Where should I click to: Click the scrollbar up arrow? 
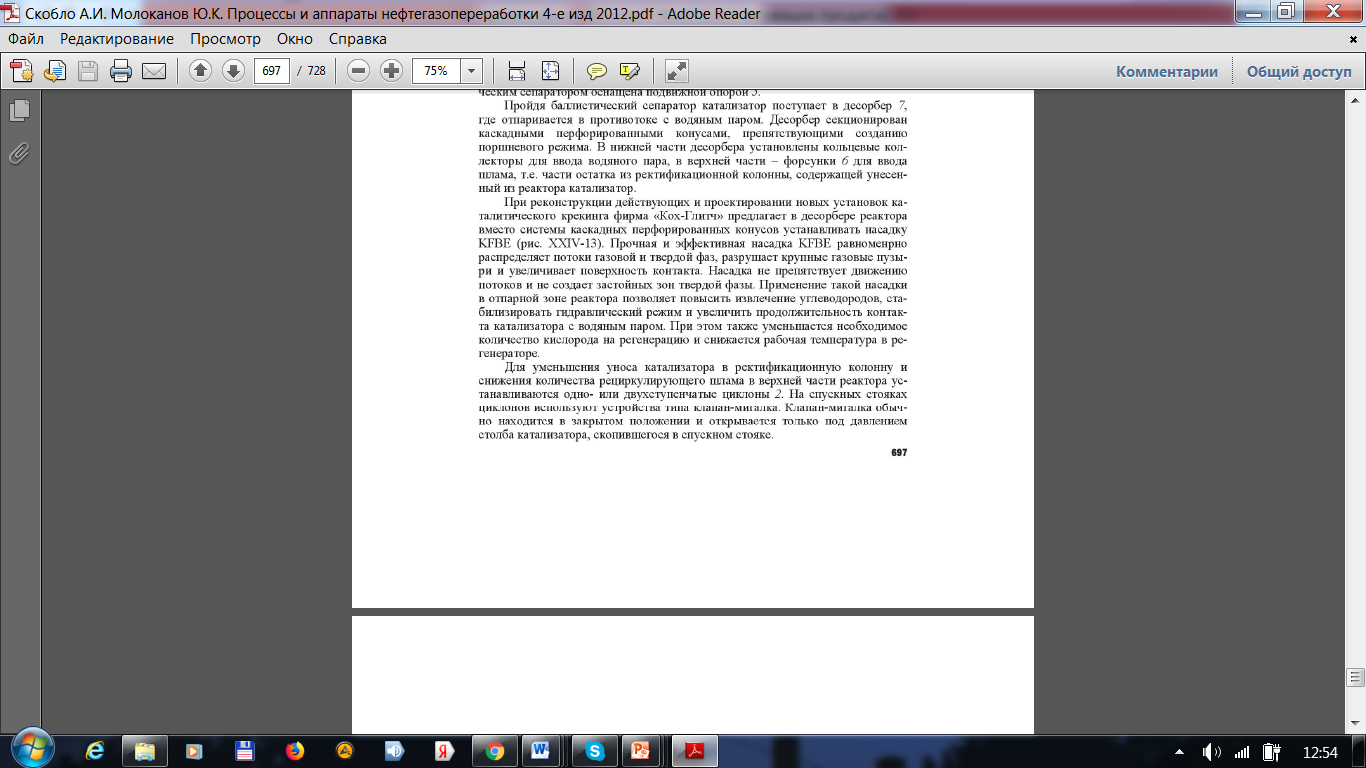pos(1356,101)
